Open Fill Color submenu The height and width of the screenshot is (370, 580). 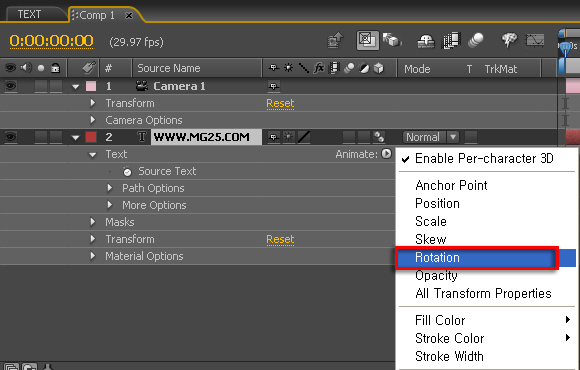coord(486,320)
